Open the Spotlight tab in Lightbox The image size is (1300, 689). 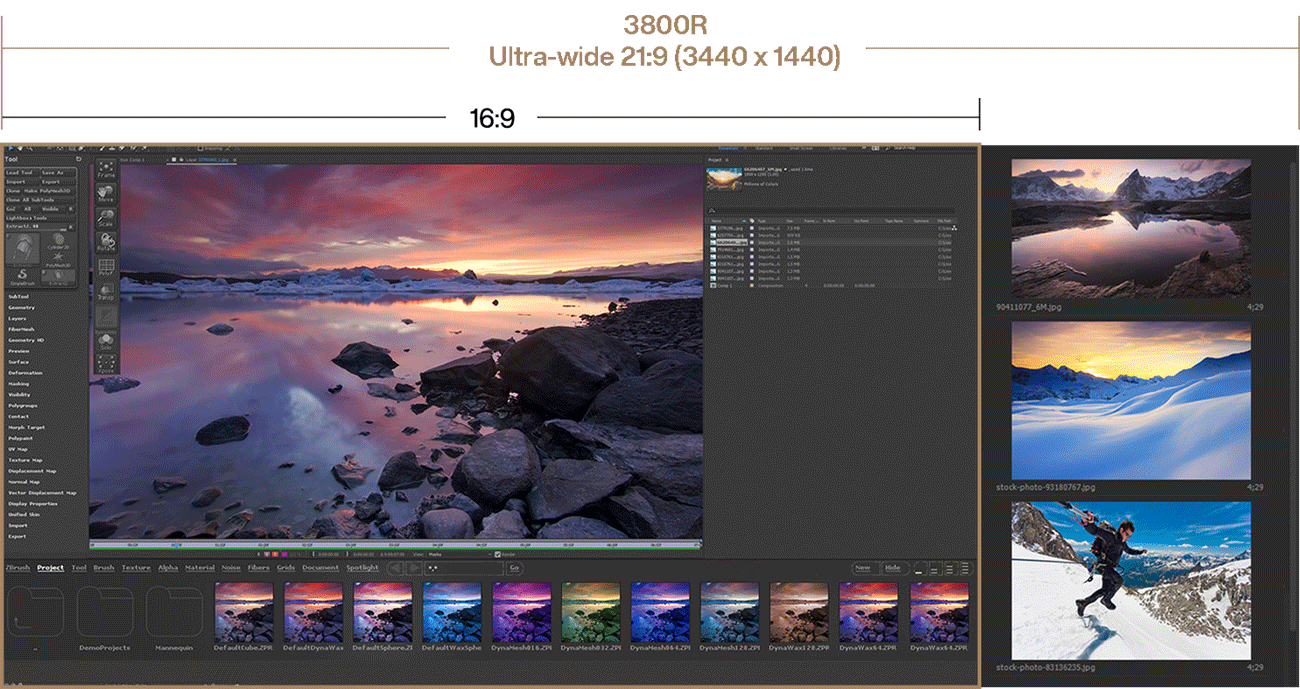[x=362, y=568]
